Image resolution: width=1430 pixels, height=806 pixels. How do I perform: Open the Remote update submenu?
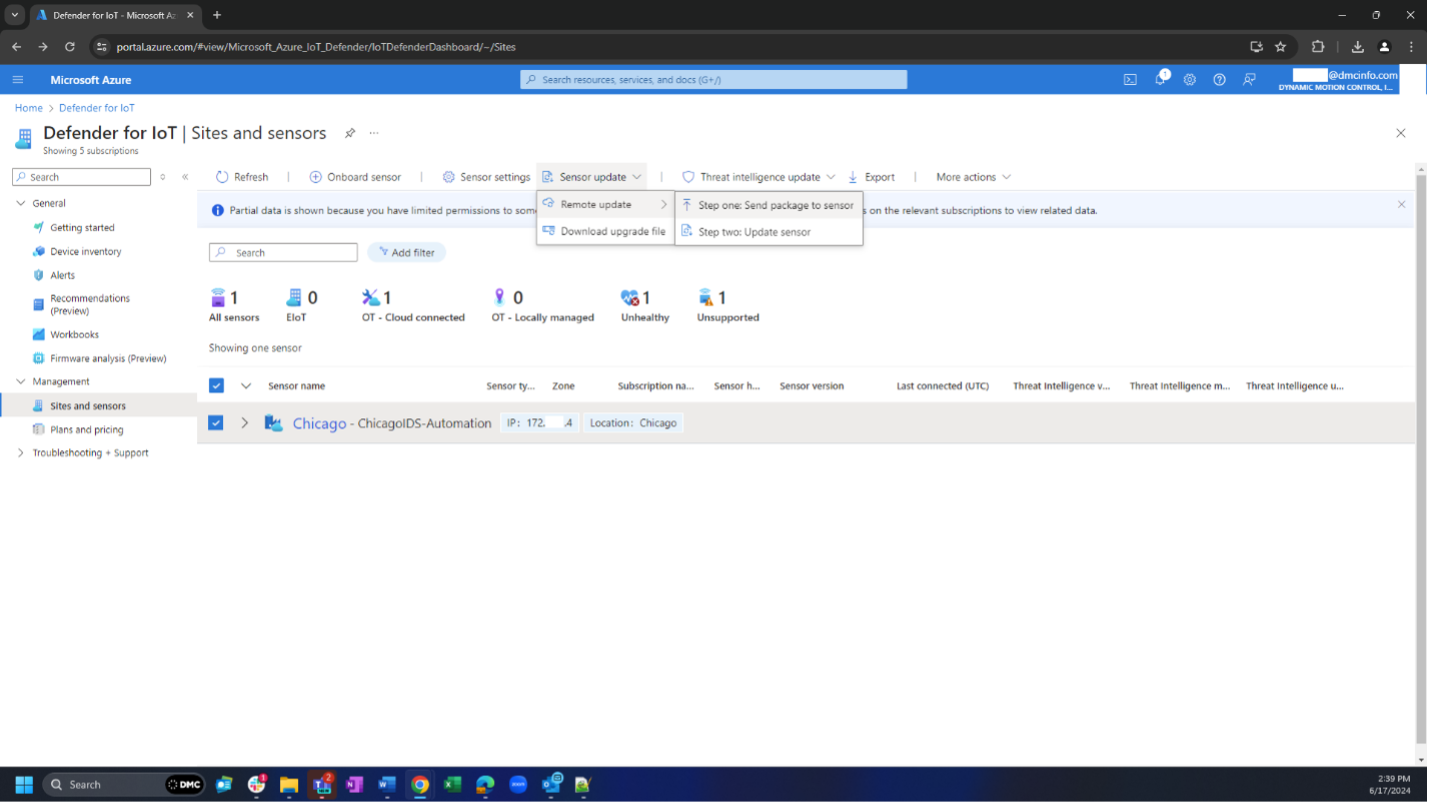[x=605, y=204]
